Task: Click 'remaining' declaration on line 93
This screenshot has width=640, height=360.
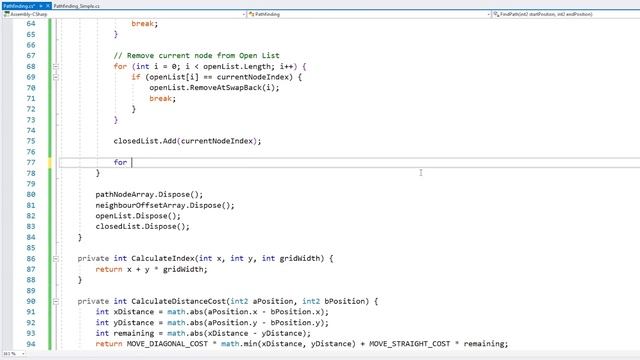Action: 133,333
